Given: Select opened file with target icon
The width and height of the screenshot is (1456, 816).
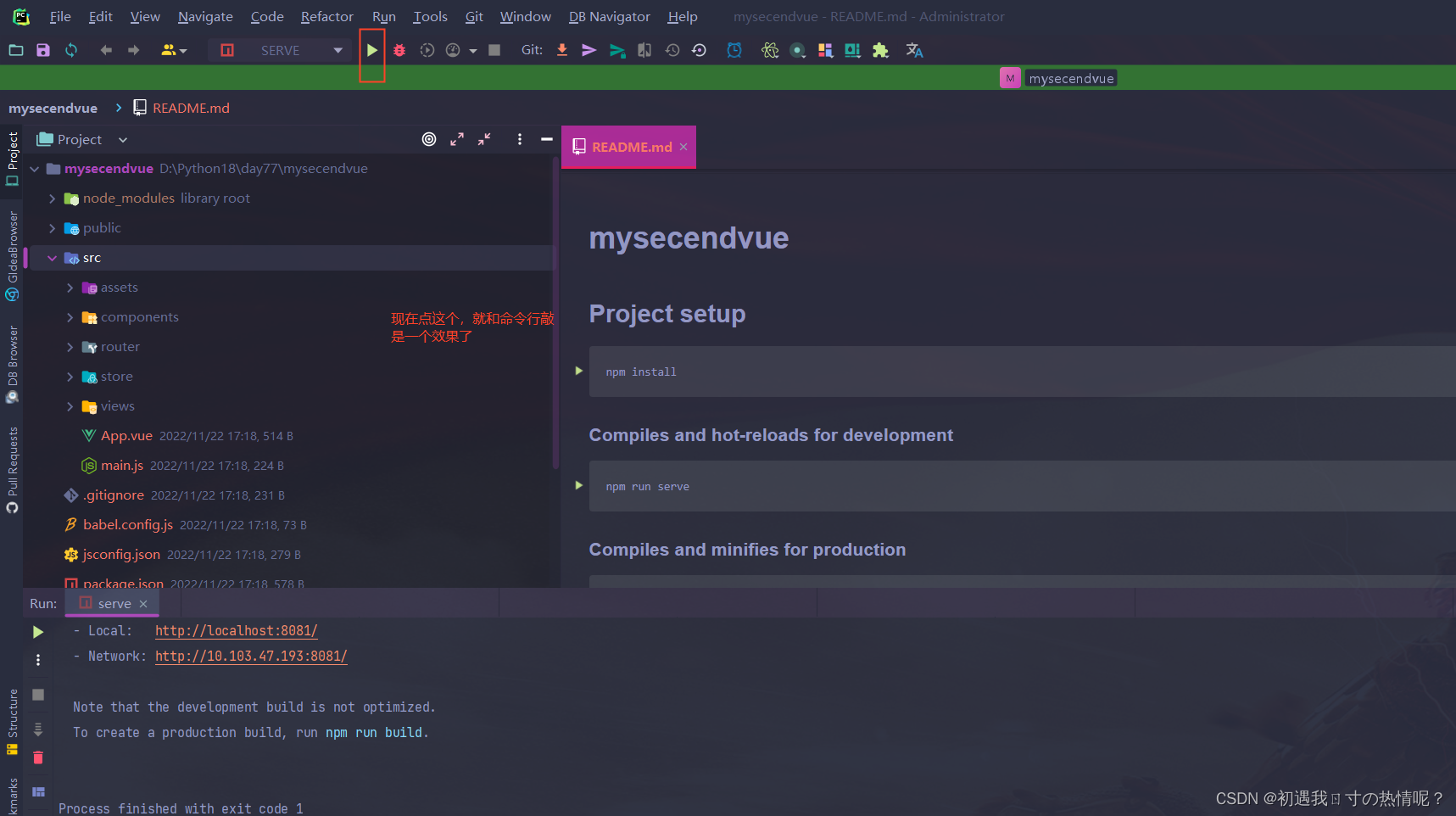Looking at the screenshot, I should 429,140.
